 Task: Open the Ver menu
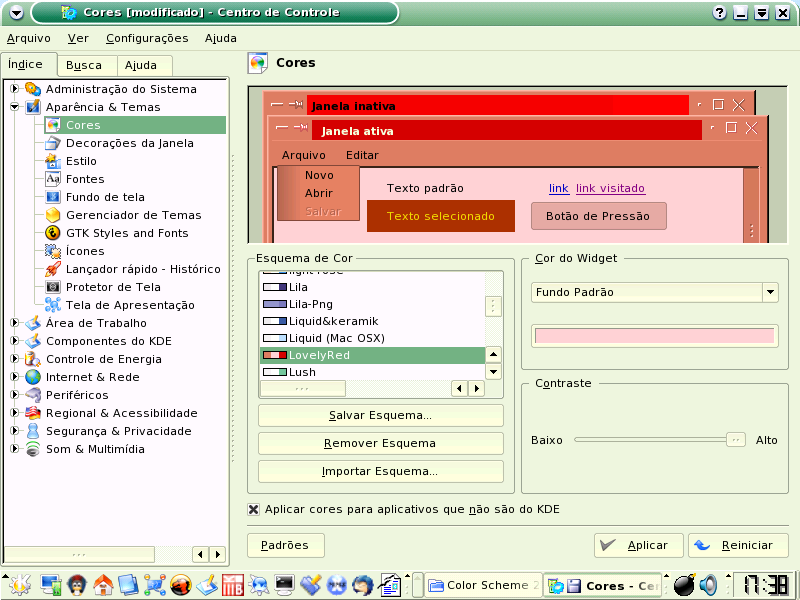pyautogui.click(x=78, y=38)
